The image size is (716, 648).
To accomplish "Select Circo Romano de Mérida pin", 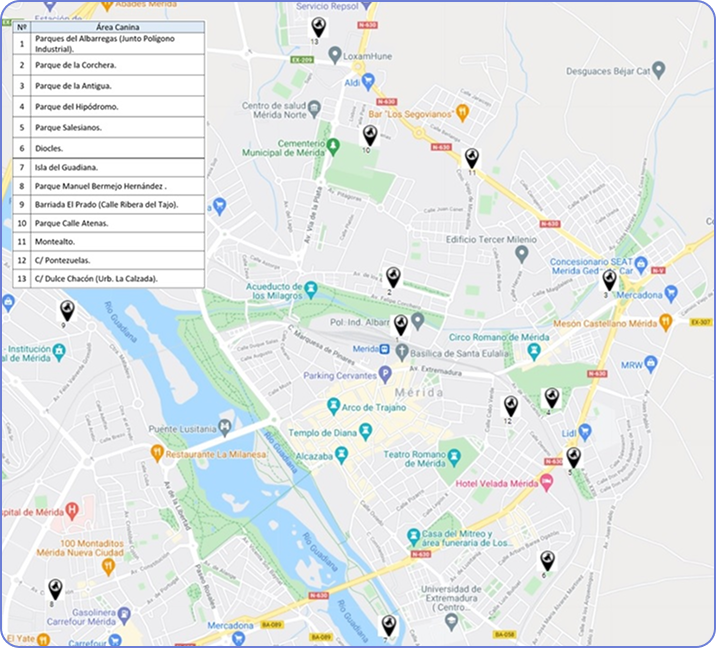I will 533,351.
